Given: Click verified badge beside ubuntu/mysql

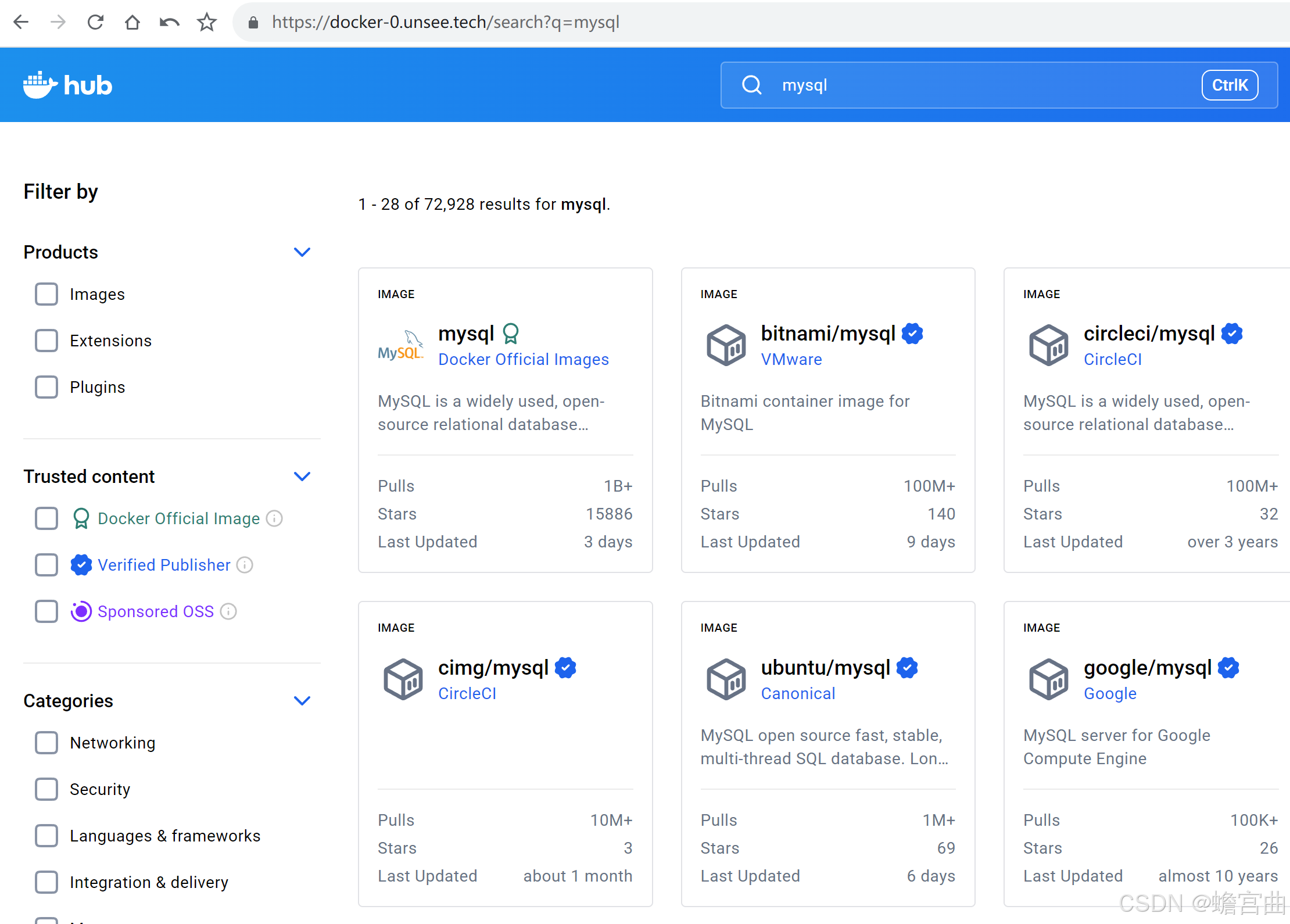Looking at the screenshot, I should coord(907,668).
